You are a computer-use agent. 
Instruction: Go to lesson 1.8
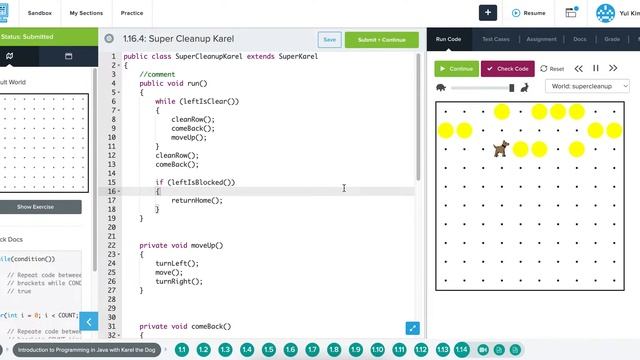(x=334, y=350)
